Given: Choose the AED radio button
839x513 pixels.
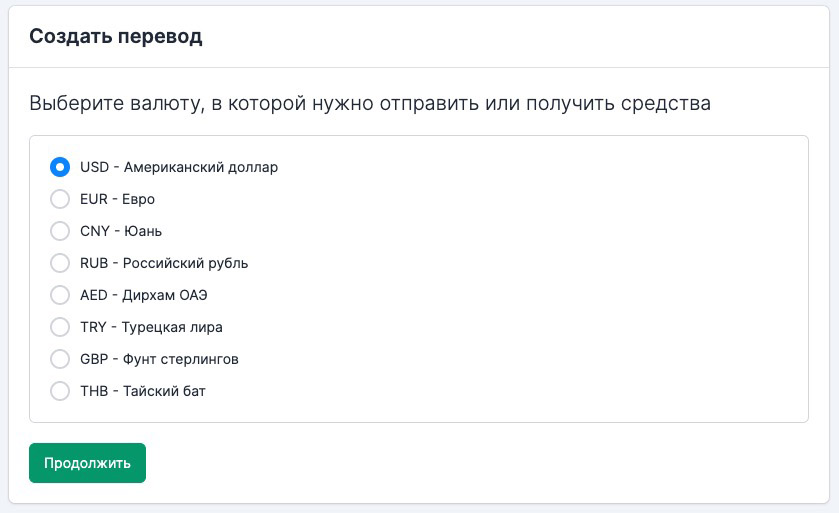Looking at the screenshot, I should coord(60,295).
